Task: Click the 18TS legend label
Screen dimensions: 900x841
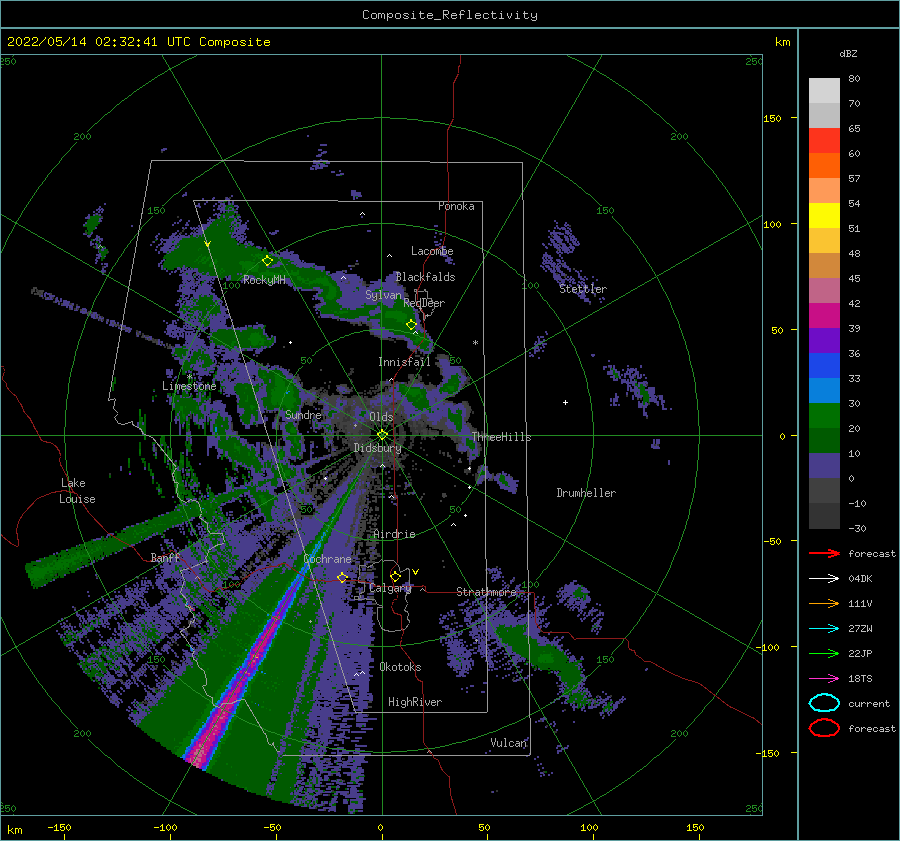Action: coord(860,679)
